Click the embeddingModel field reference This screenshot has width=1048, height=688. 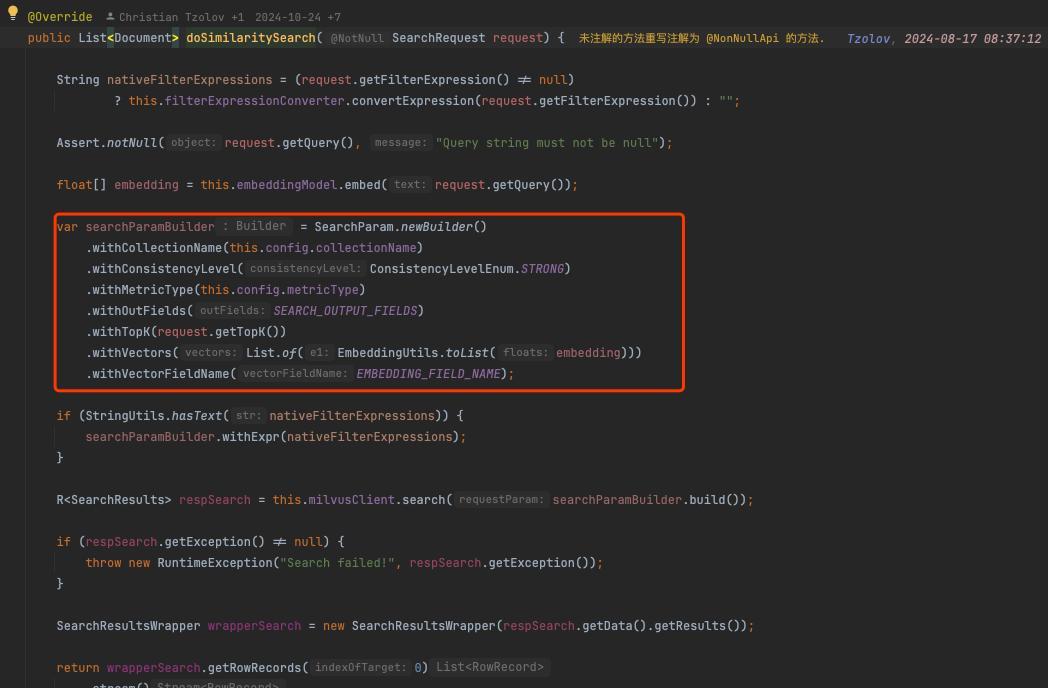click(287, 185)
